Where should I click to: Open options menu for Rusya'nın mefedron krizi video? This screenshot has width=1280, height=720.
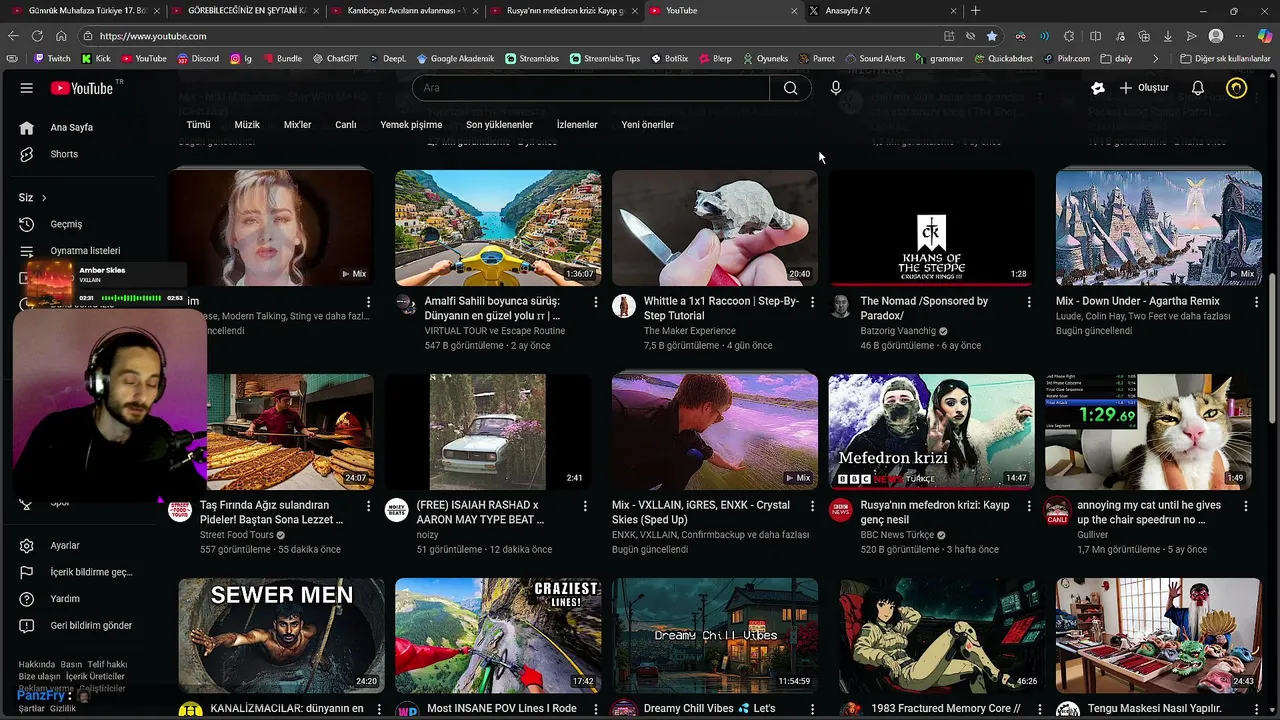(x=1029, y=506)
